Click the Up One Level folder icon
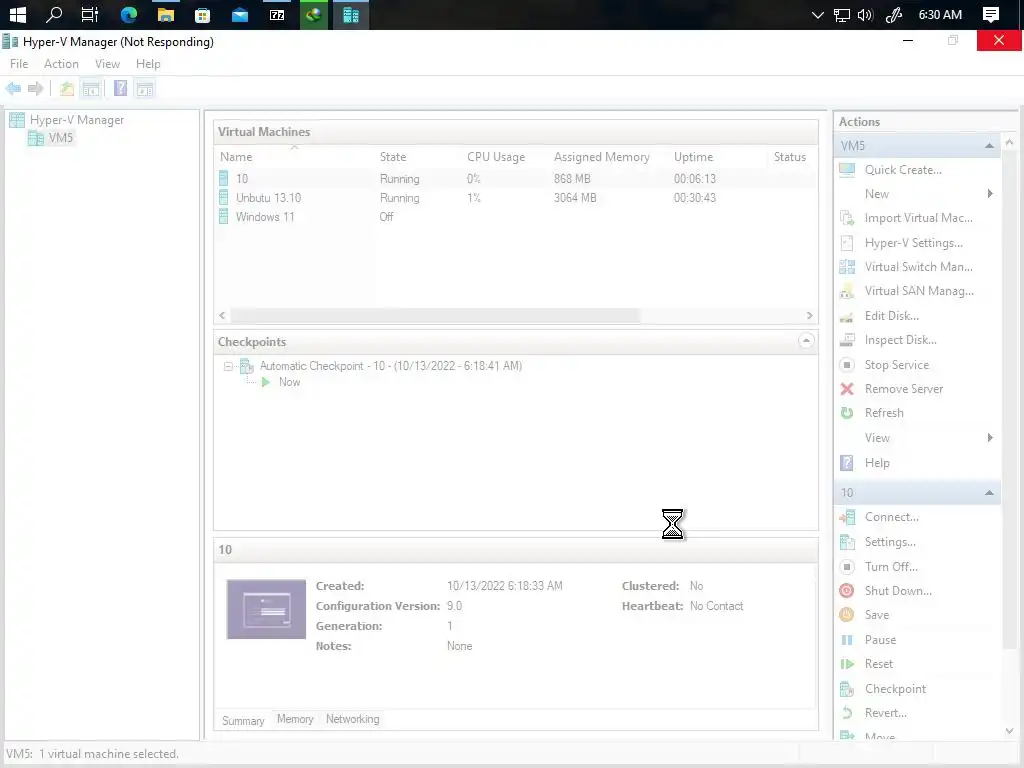The height and width of the screenshot is (768, 1024). (67, 88)
